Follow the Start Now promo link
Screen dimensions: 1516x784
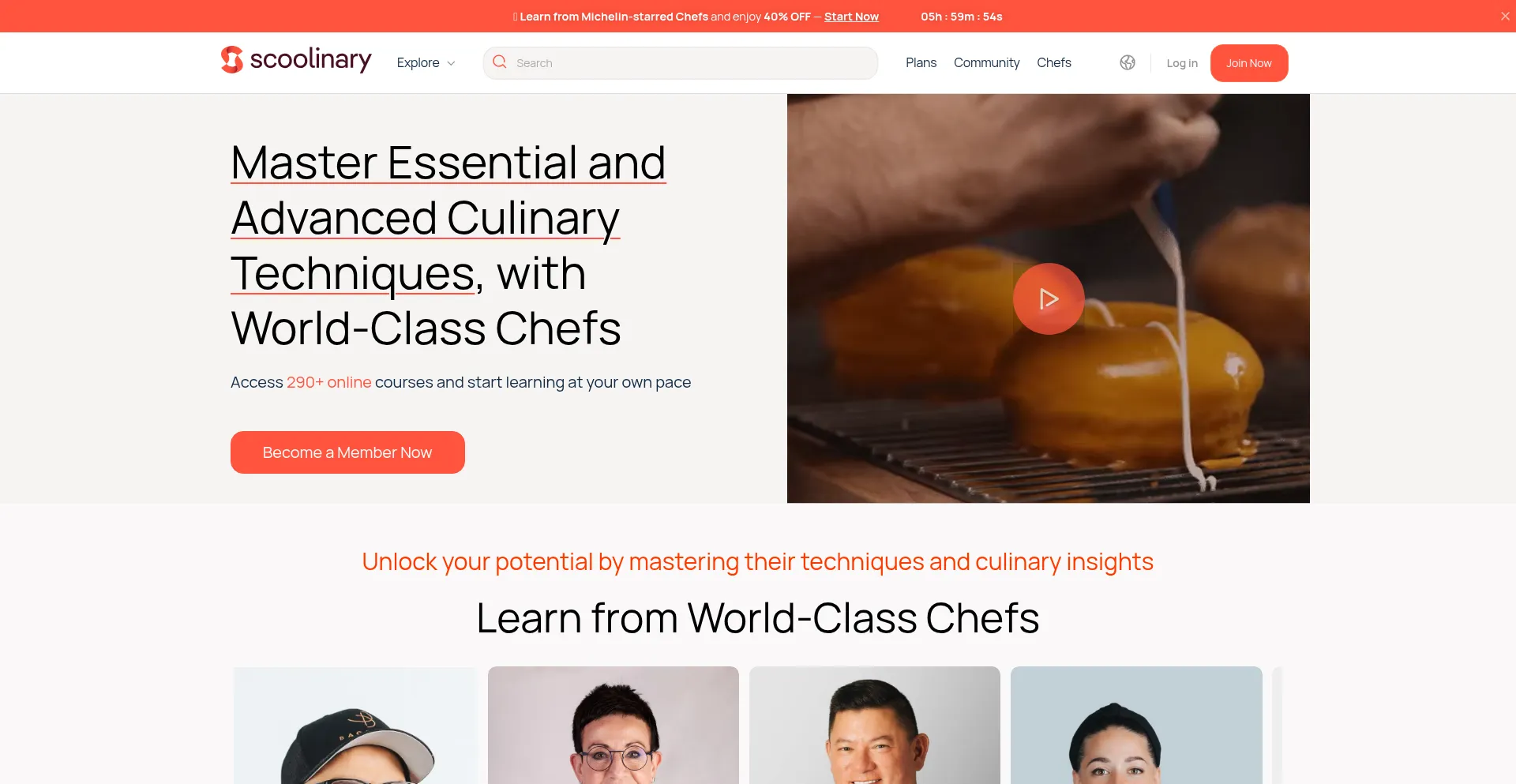coord(851,17)
